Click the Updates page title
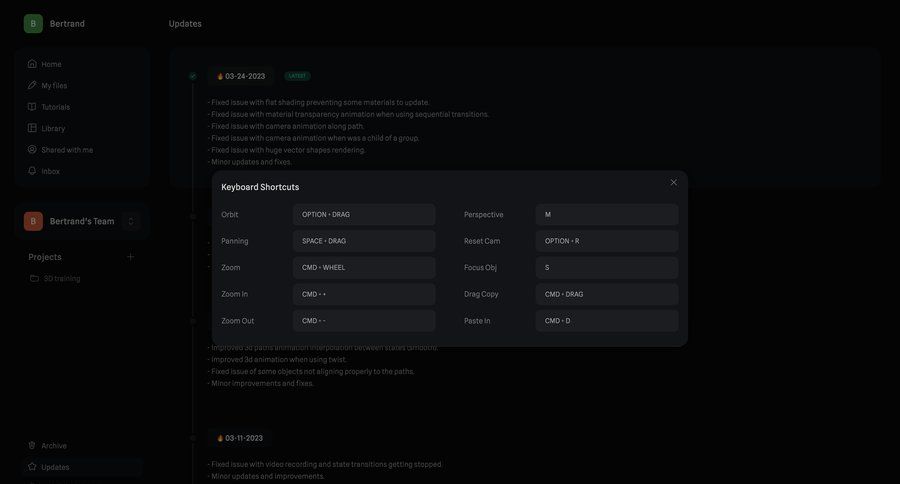The height and width of the screenshot is (484, 900). pyautogui.click(x=185, y=24)
